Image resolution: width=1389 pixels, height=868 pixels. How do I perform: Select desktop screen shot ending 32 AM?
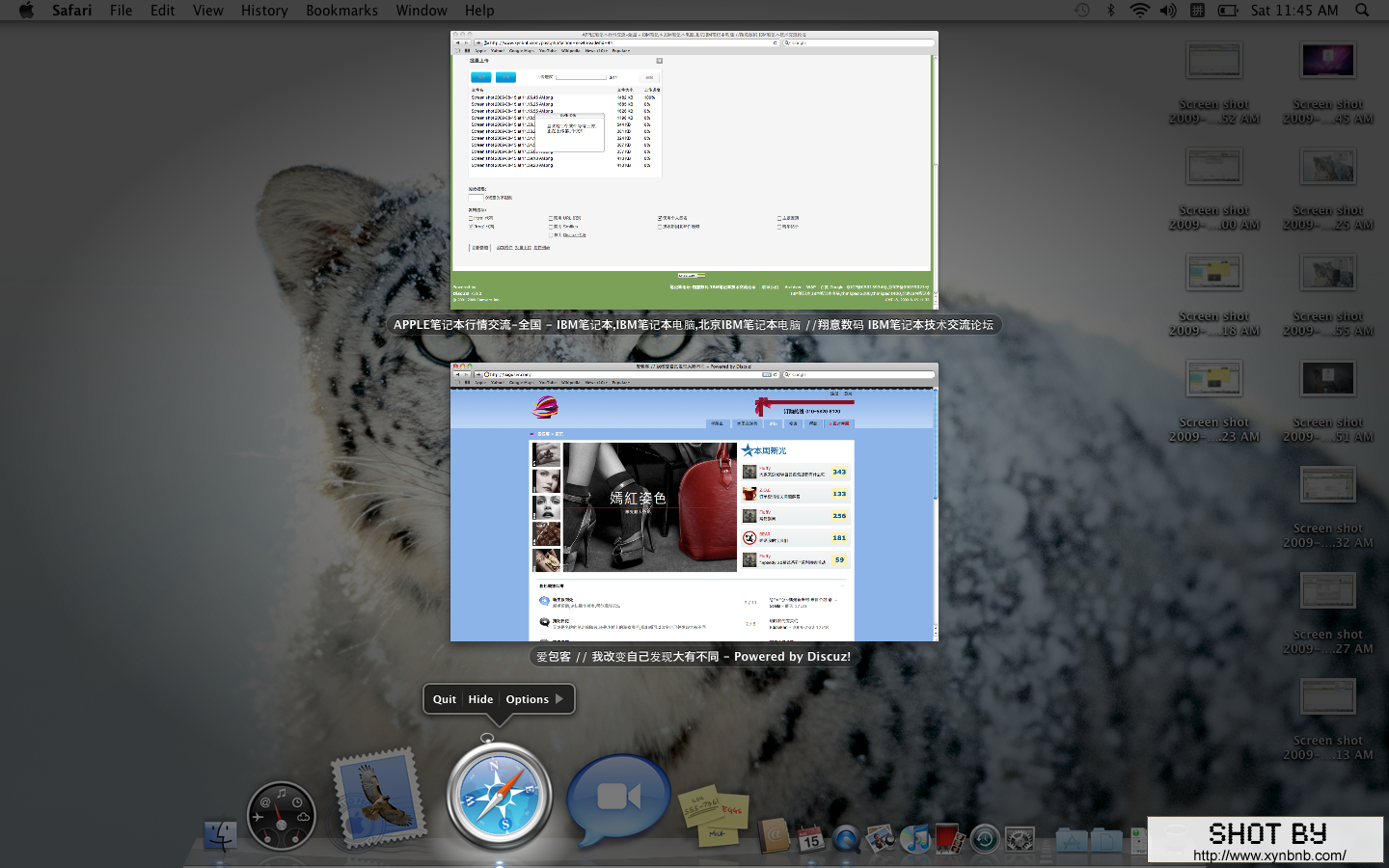click(1328, 508)
